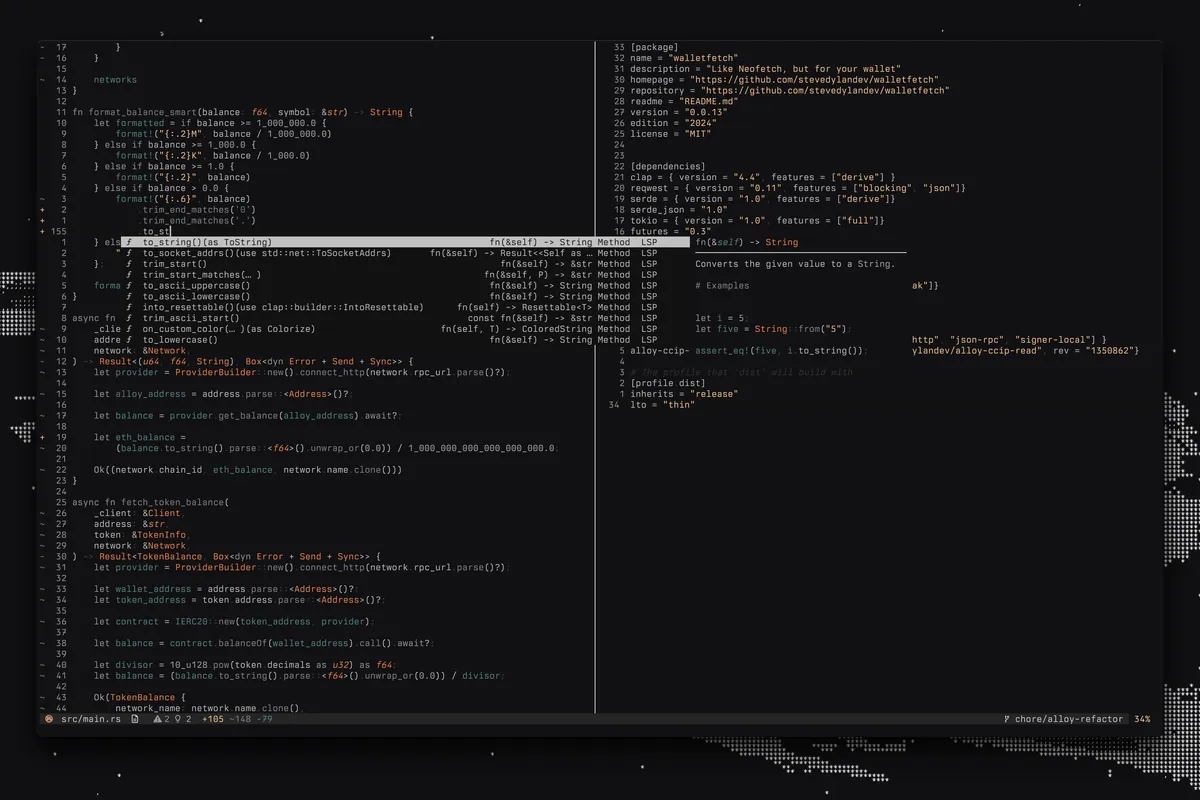The height and width of the screenshot is (800, 1200).
Task: Click the async fn fetch_token_balance line
Action: click(151, 502)
